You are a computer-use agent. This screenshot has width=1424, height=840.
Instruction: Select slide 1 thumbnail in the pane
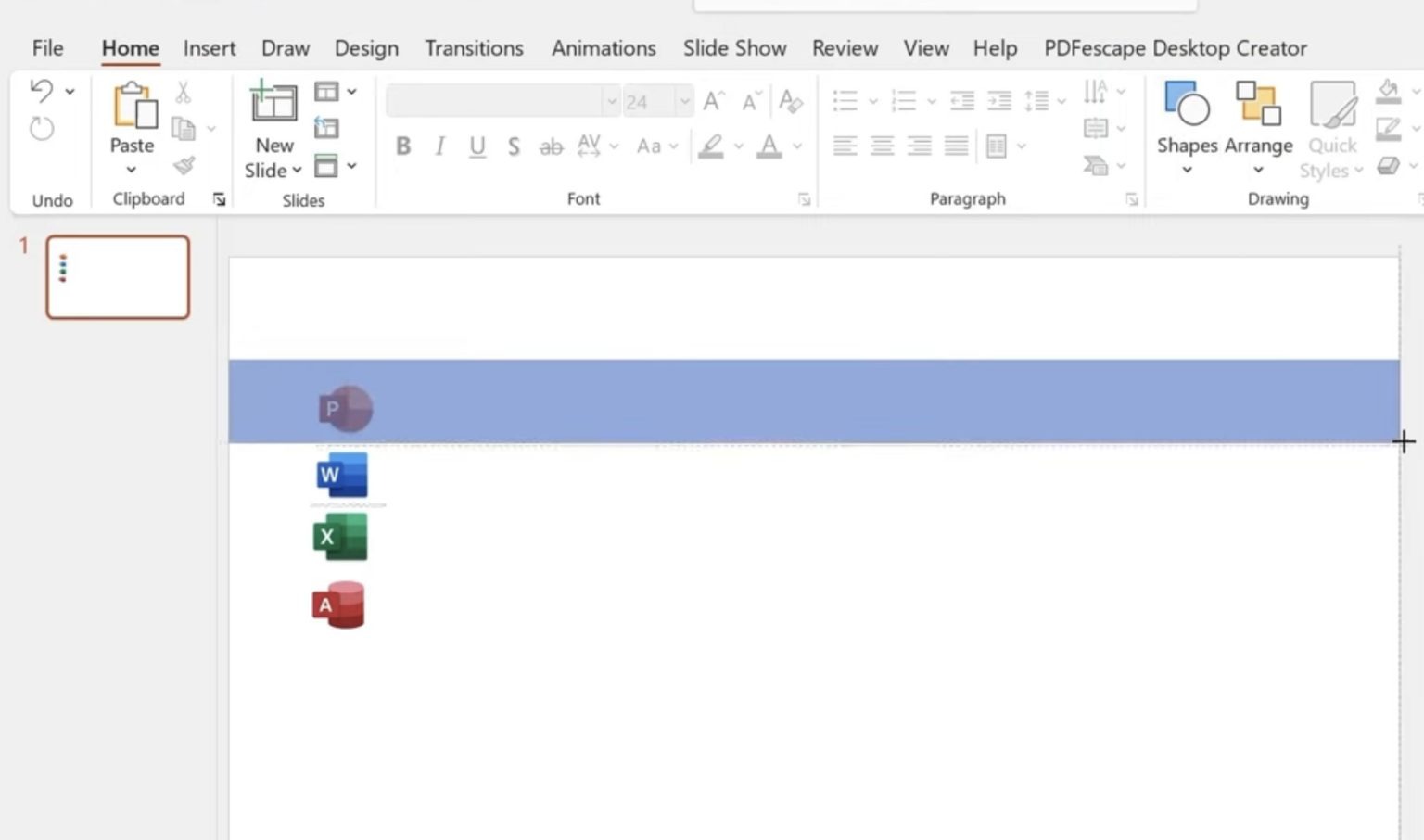point(117,277)
